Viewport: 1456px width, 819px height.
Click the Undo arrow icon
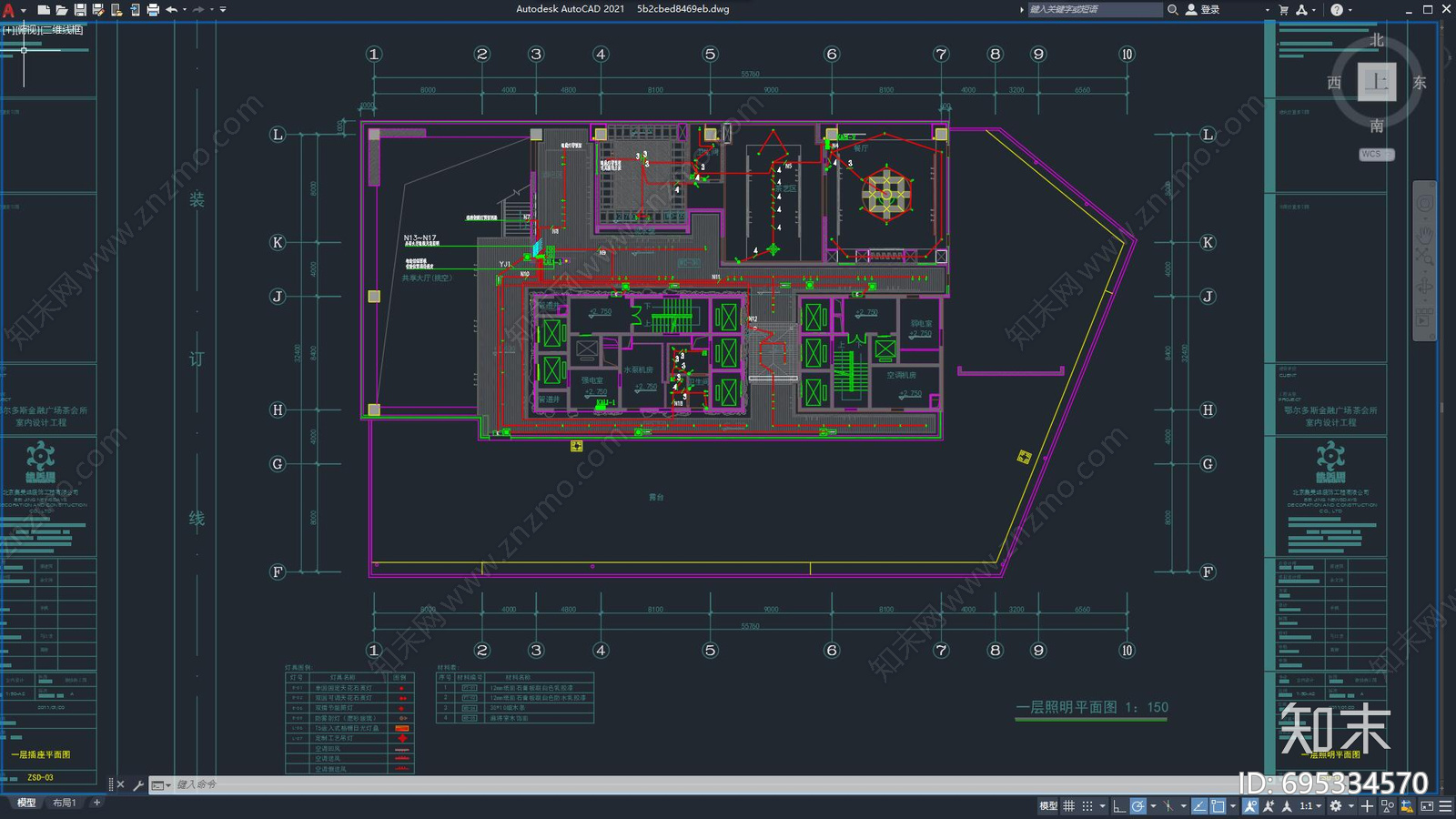click(171, 10)
